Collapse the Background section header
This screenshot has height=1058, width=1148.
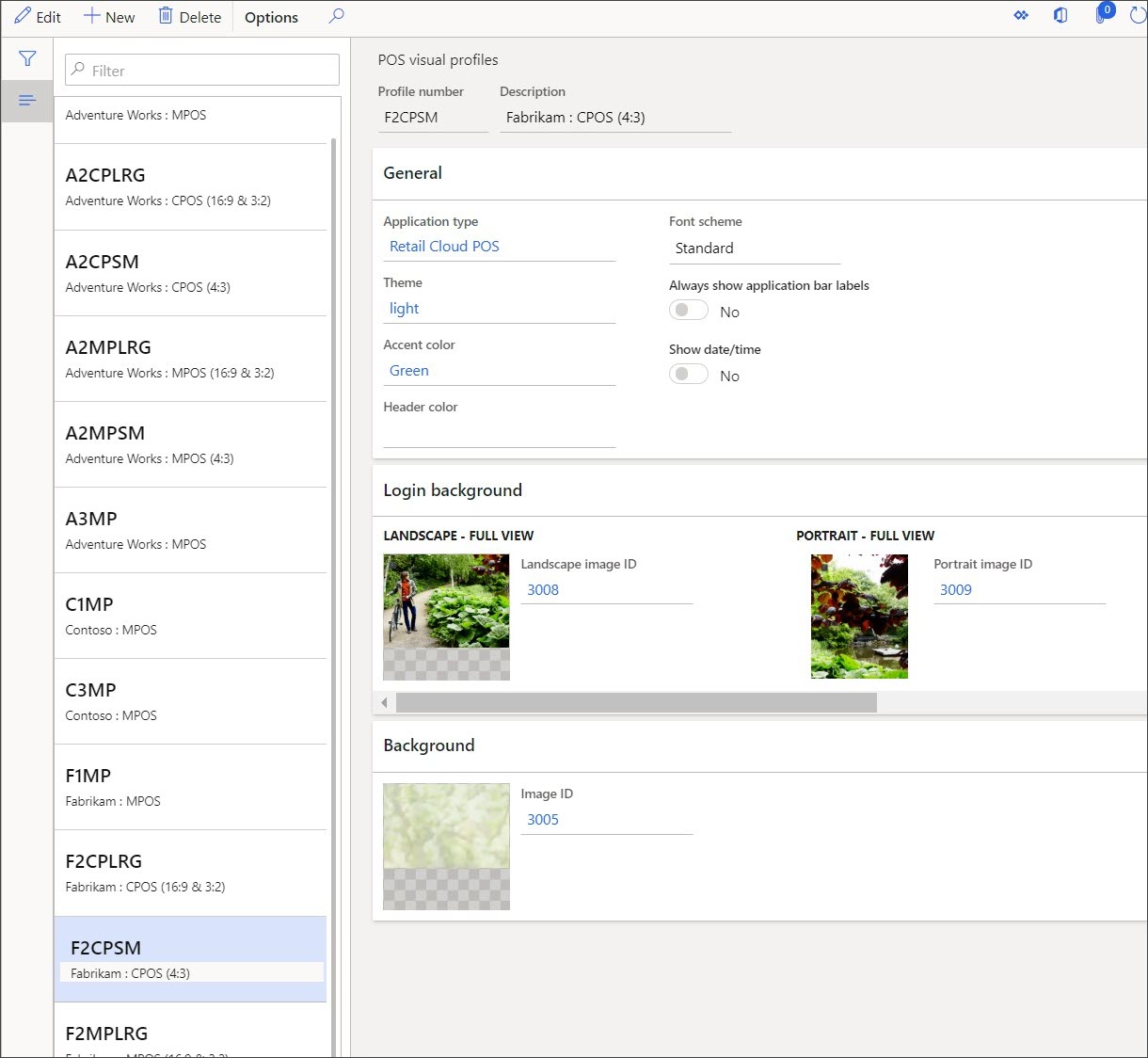pyautogui.click(x=759, y=745)
